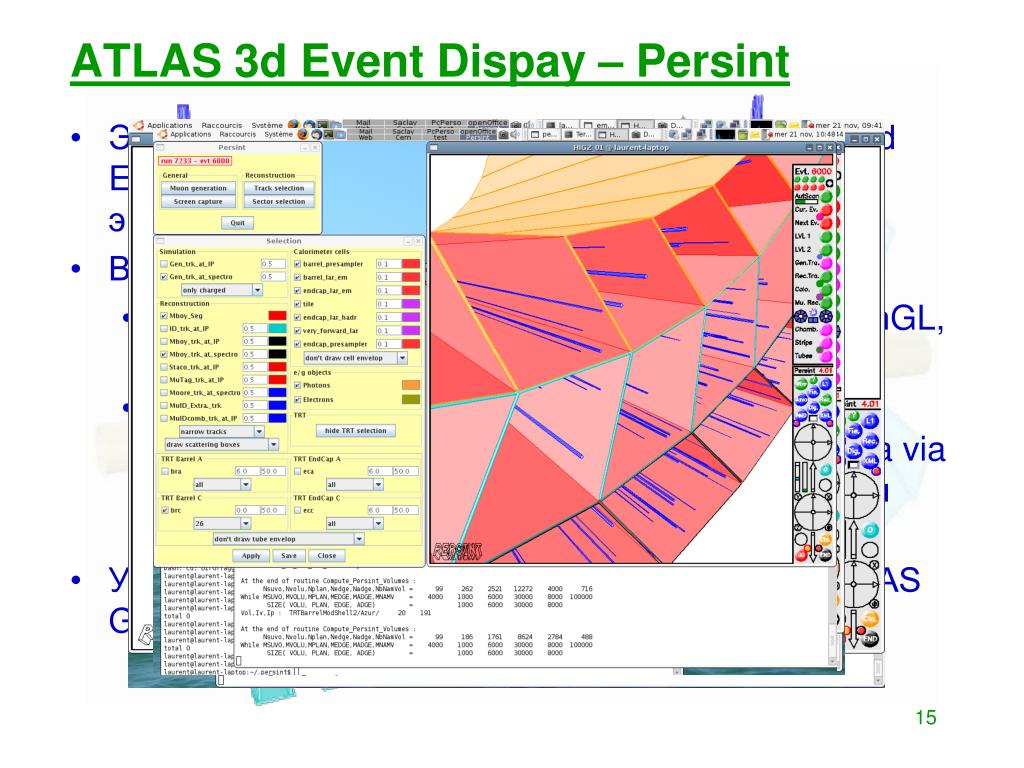
Task: Click the olive Electrons color swatch
Action: coord(411,399)
